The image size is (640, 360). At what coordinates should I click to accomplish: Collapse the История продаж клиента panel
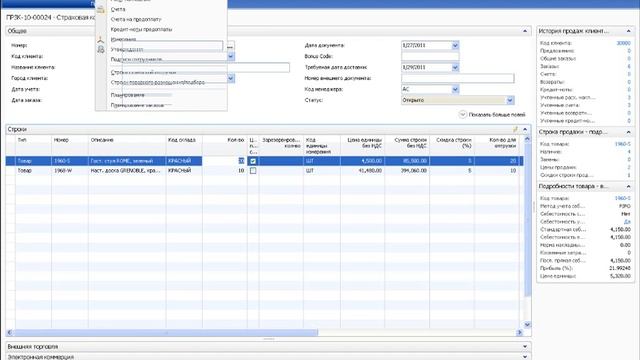pyautogui.click(x=629, y=31)
